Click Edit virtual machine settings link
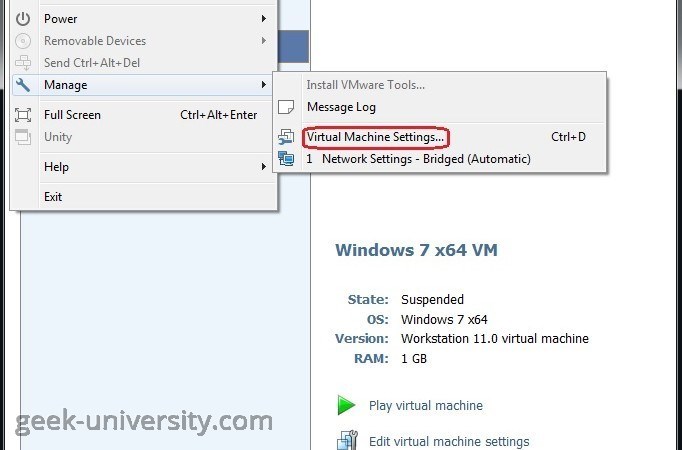682x450 pixels. (449, 442)
